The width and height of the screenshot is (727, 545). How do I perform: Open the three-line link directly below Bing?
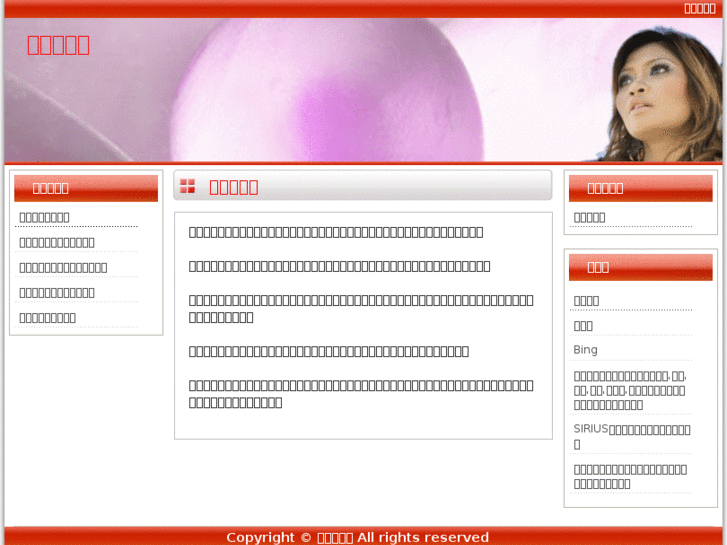[x=630, y=390]
